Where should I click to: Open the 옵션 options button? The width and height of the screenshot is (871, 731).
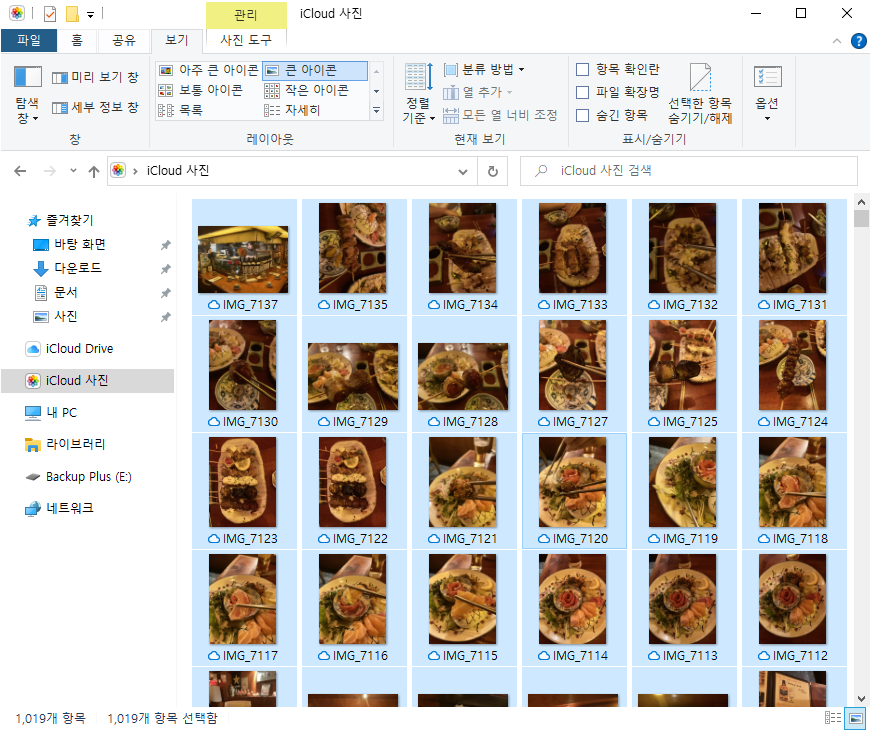(x=767, y=93)
